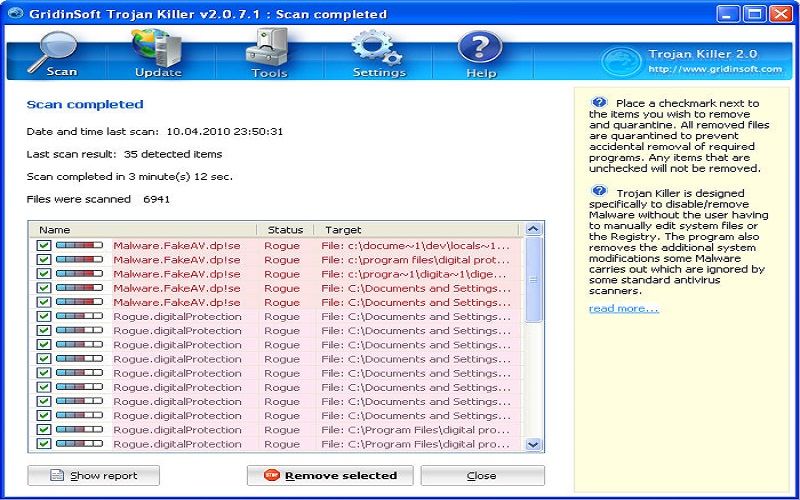The height and width of the screenshot is (500, 800).
Task: Toggle the last Rogue.digitalProtection row checkbox
Action: (44, 443)
